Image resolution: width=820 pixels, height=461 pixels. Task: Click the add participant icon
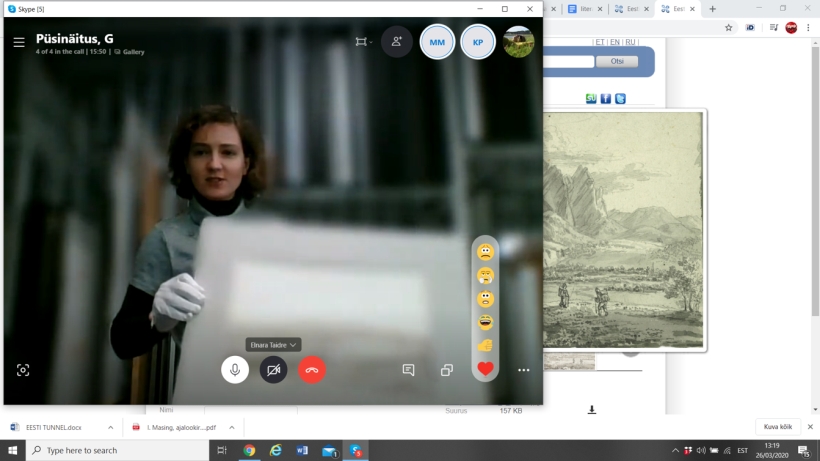(397, 42)
